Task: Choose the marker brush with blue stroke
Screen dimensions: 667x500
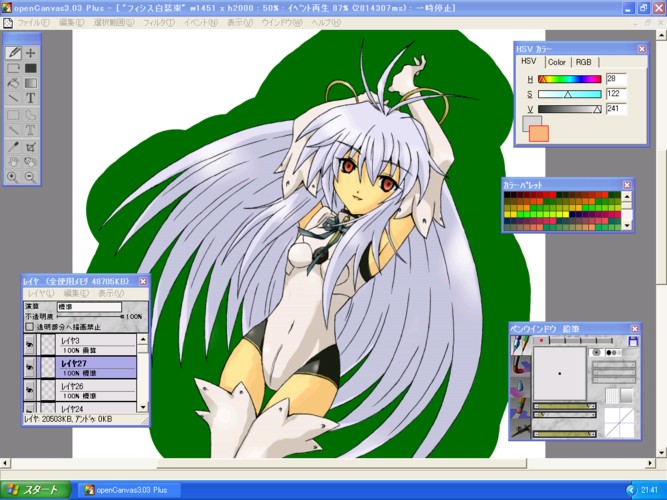Action: 521,408
